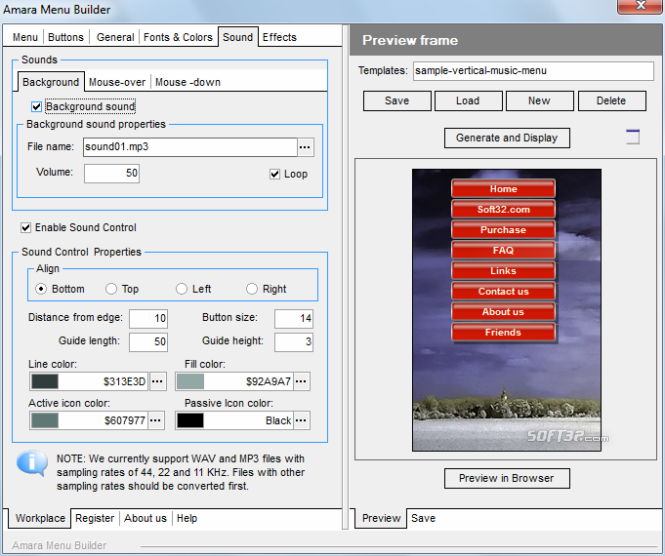Open the Register bottom tab
The height and width of the screenshot is (556, 665).
(95, 518)
